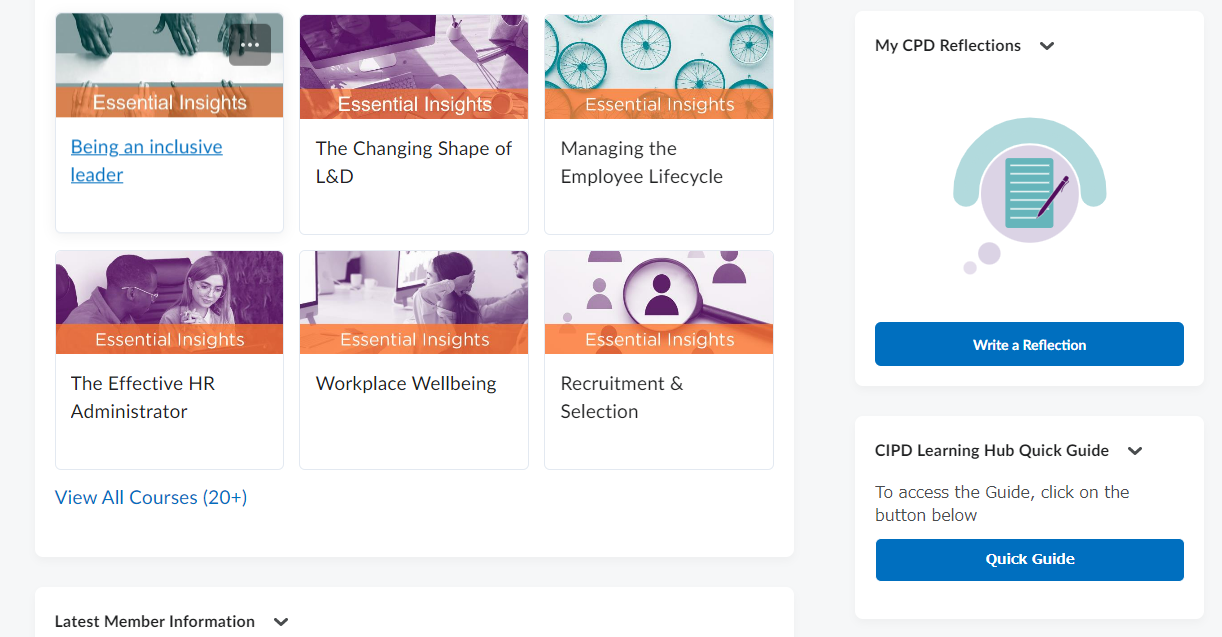Open the Quick Guide button
1222x637 pixels.
click(x=1029, y=560)
